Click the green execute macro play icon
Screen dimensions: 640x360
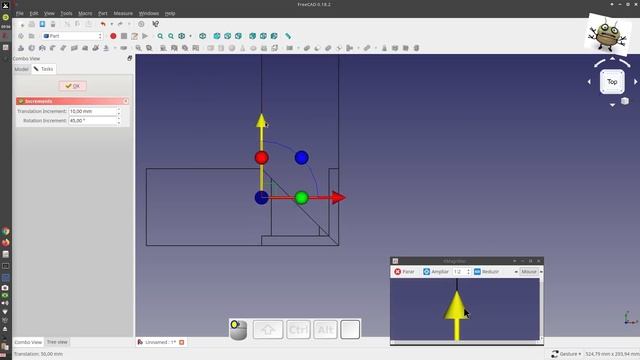pos(145,36)
